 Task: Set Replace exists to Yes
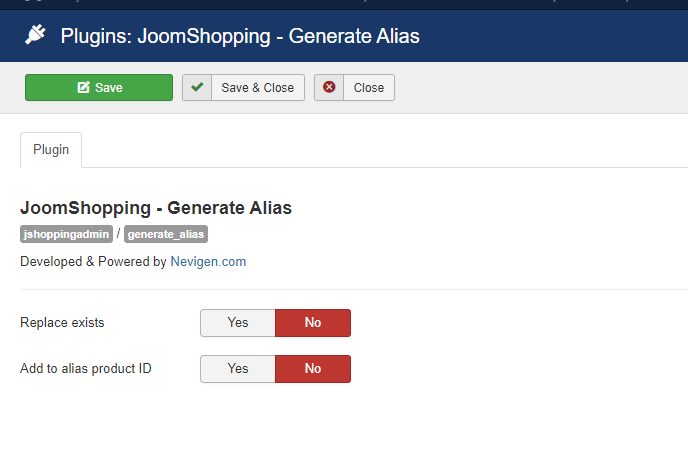(x=238, y=323)
